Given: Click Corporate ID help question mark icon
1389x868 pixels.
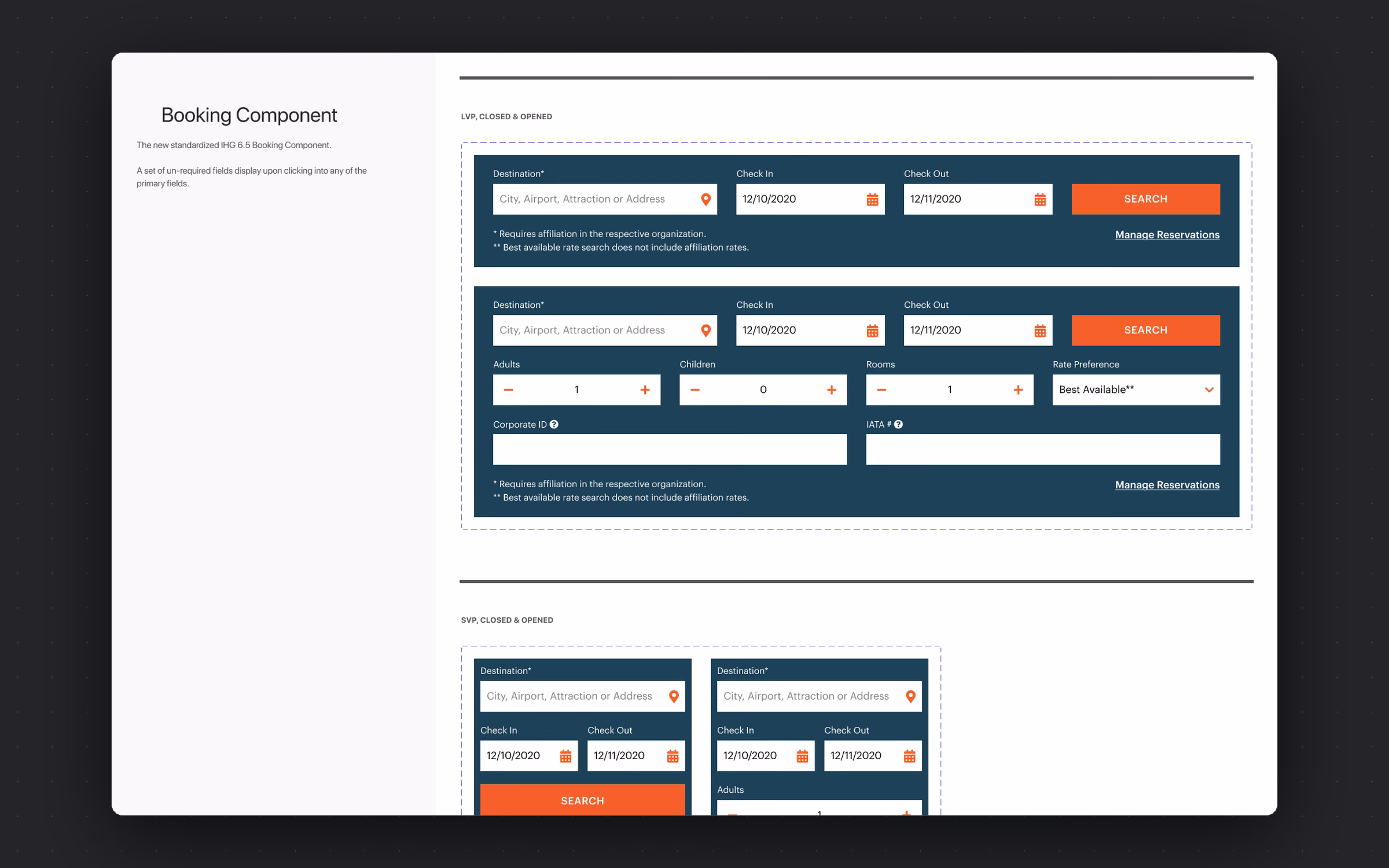Looking at the screenshot, I should tap(554, 424).
